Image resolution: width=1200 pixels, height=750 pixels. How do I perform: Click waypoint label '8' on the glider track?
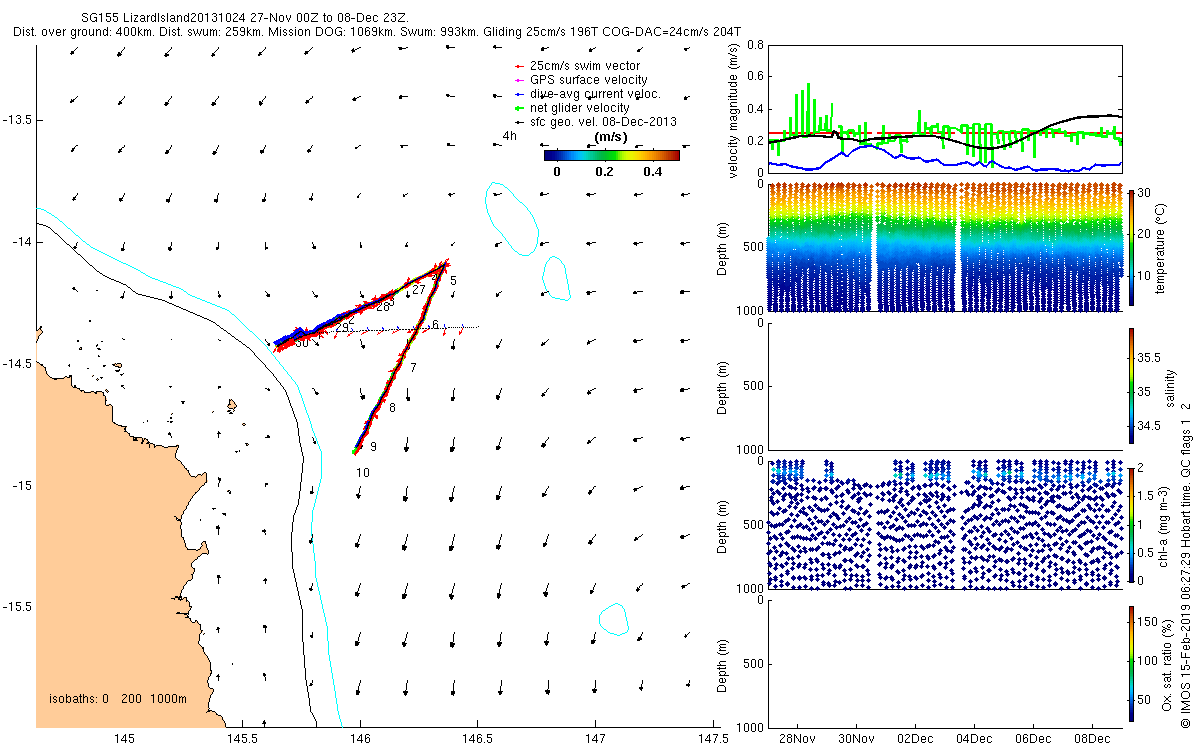(392, 407)
